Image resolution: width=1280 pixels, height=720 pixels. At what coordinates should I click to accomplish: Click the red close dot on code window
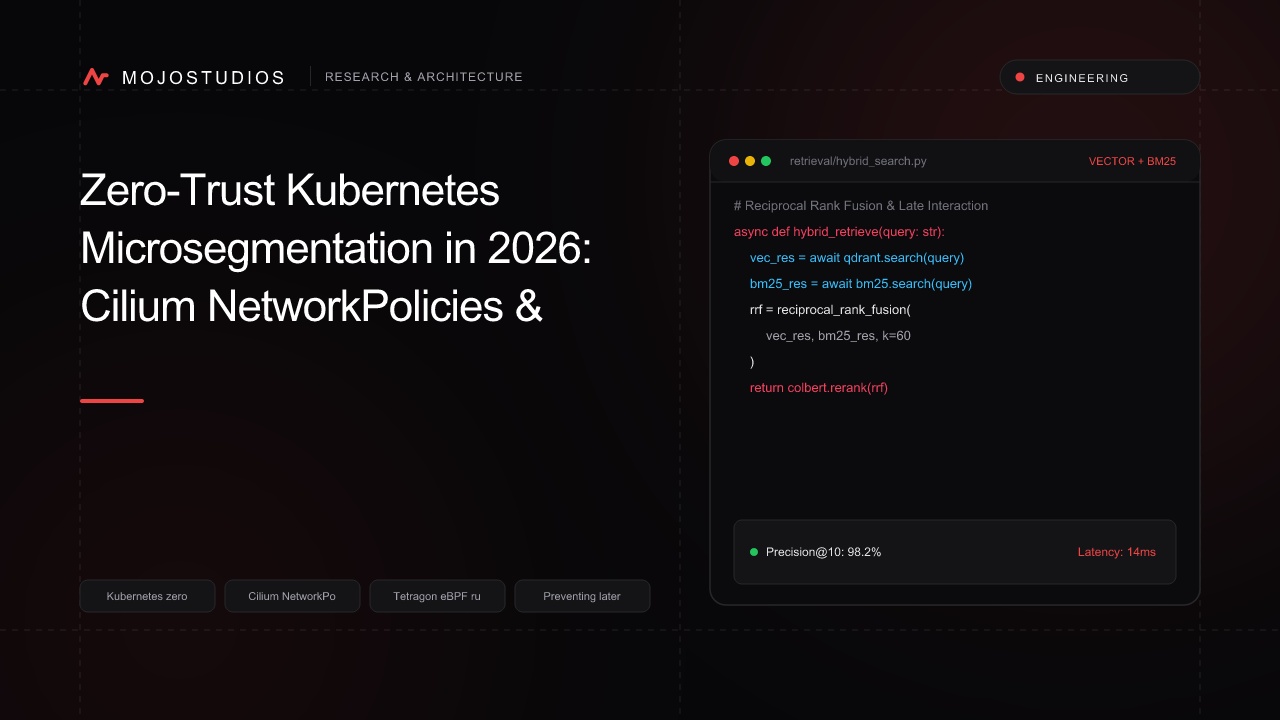coord(734,161)
